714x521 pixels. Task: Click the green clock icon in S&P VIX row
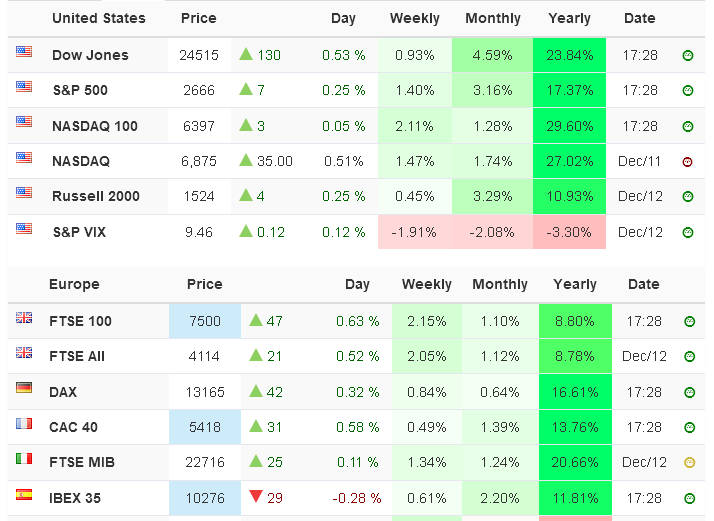click(x=688, y=232)
